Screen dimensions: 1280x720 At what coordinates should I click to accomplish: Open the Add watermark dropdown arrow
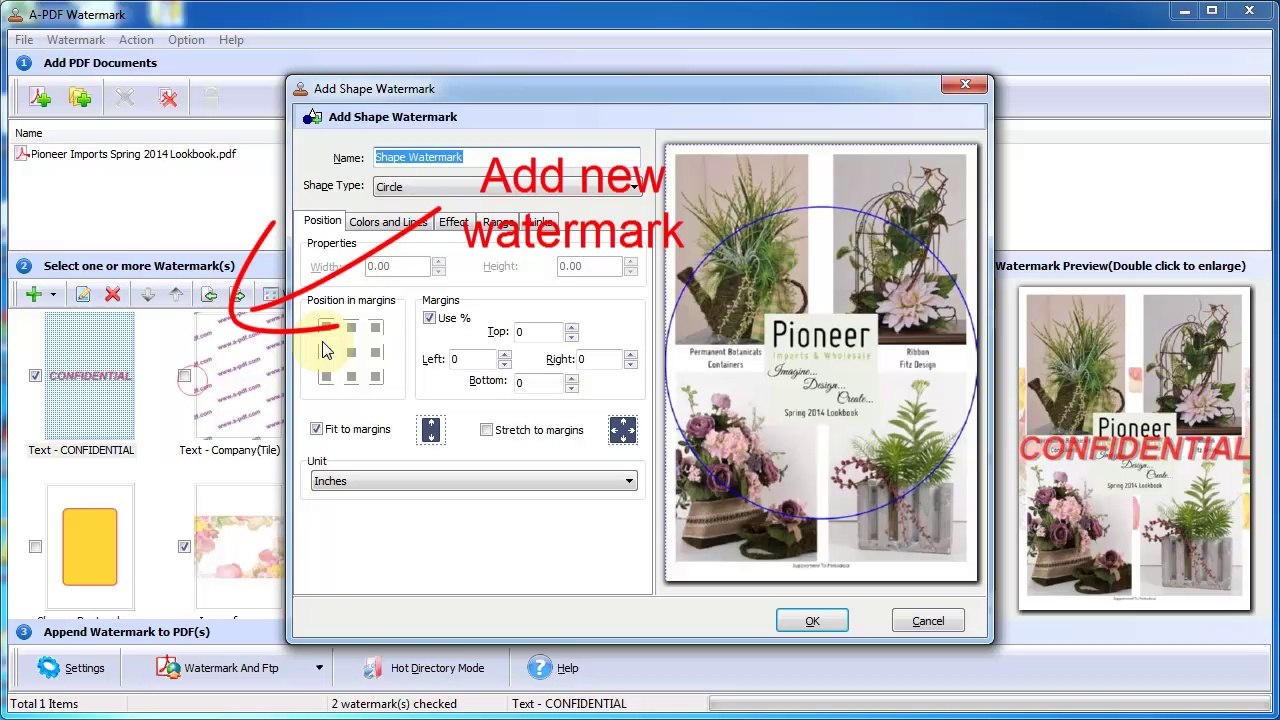53,294
